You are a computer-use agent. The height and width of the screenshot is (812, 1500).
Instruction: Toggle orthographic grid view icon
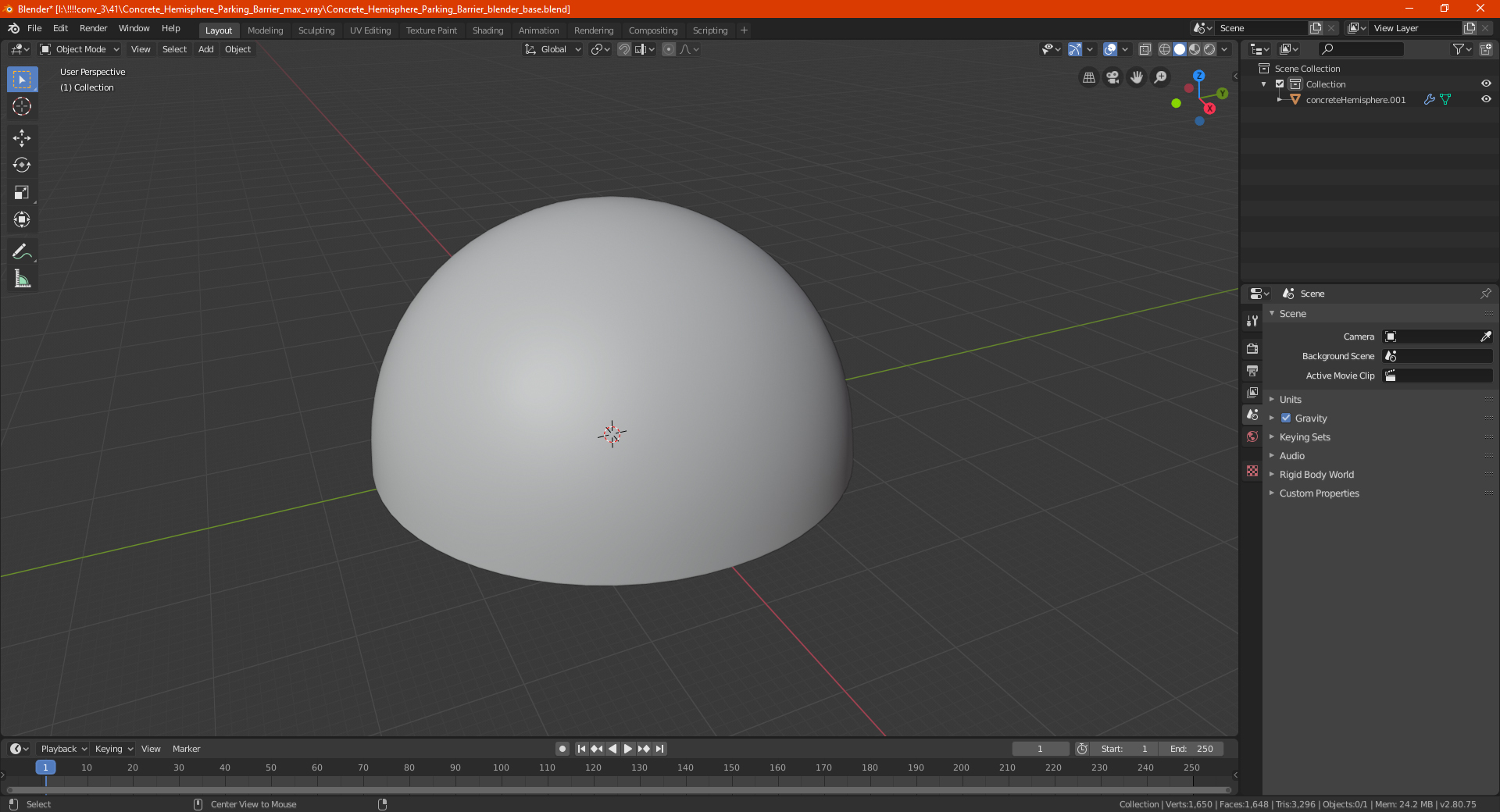1088,77
